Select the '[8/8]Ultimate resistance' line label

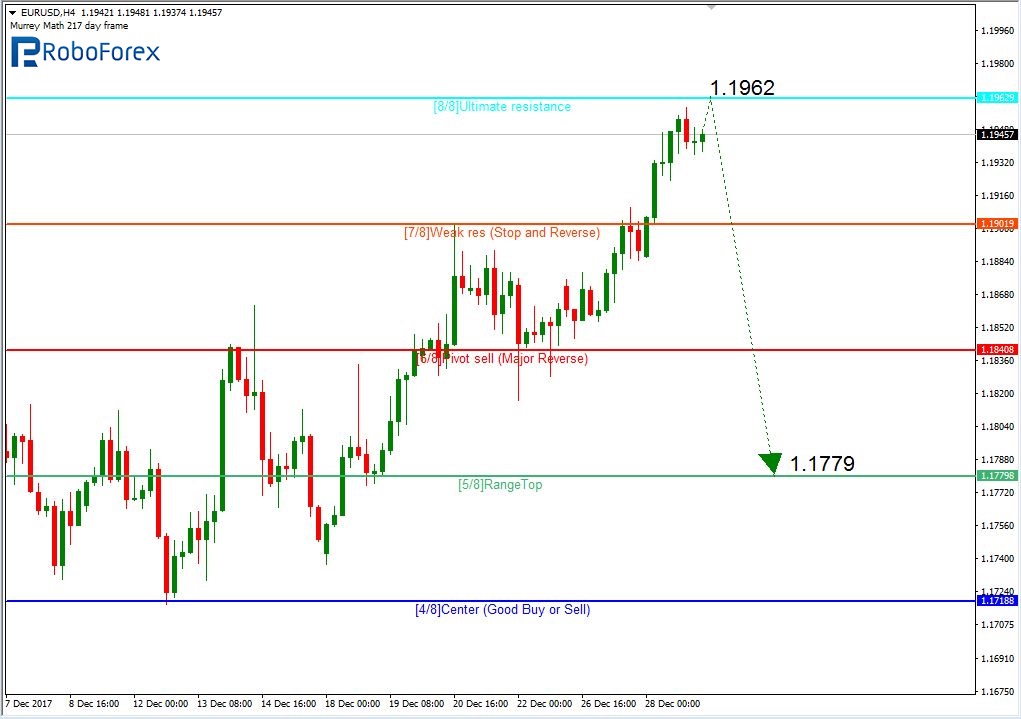(502, 107)
